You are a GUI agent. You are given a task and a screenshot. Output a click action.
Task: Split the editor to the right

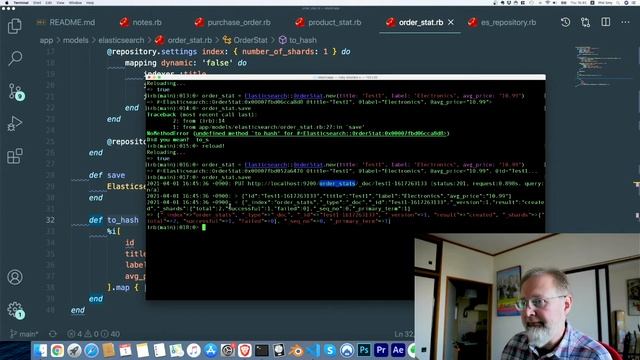606,22
